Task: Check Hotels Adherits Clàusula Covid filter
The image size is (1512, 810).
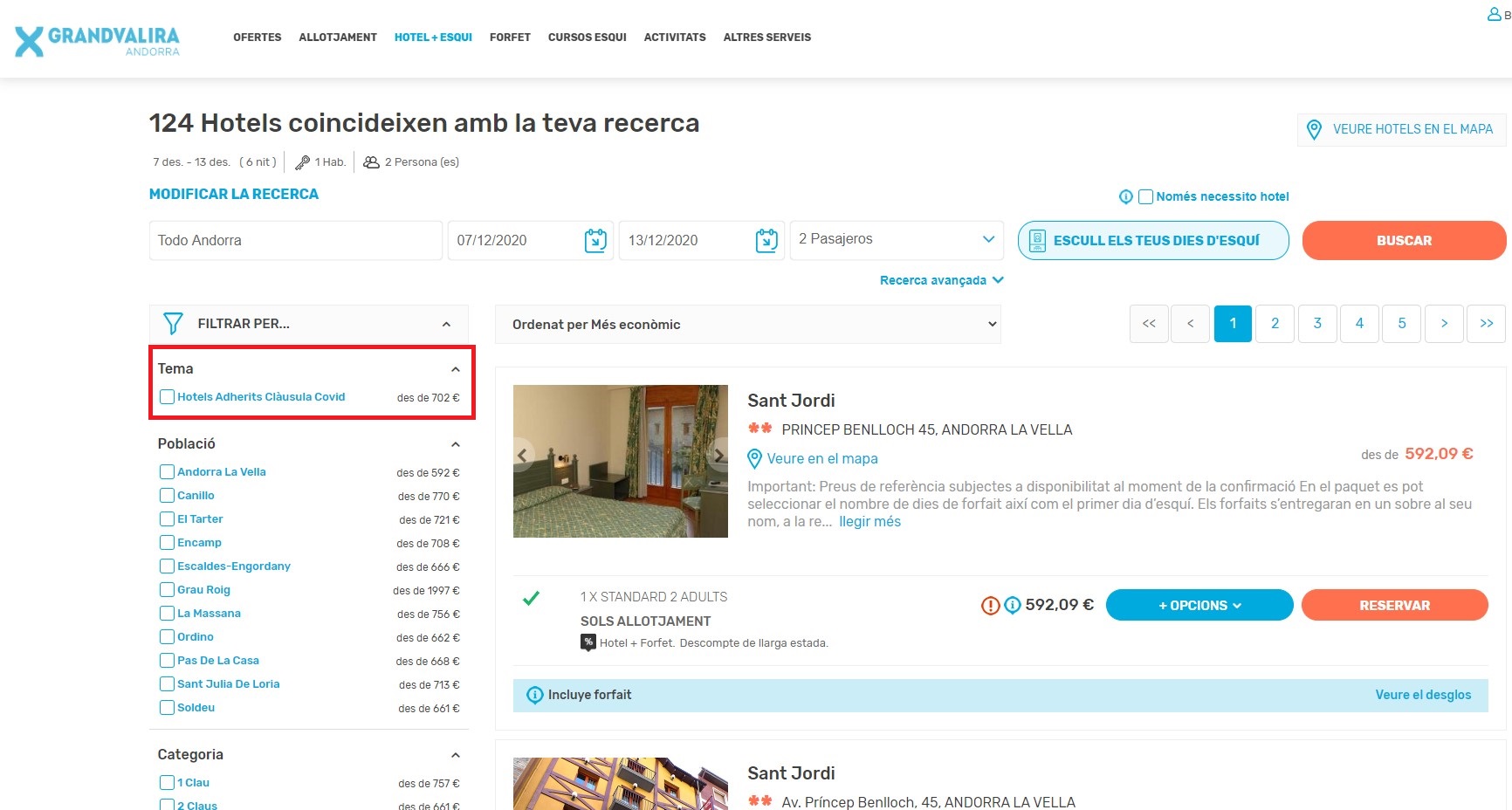Action: tap(168, 397)
